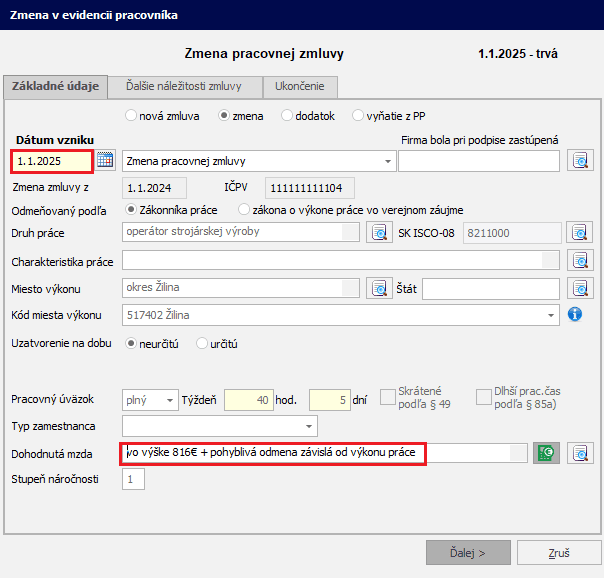Open the Typ zamestnanca dropdown
The image size is (604, 578).
(x=309, y=427)
